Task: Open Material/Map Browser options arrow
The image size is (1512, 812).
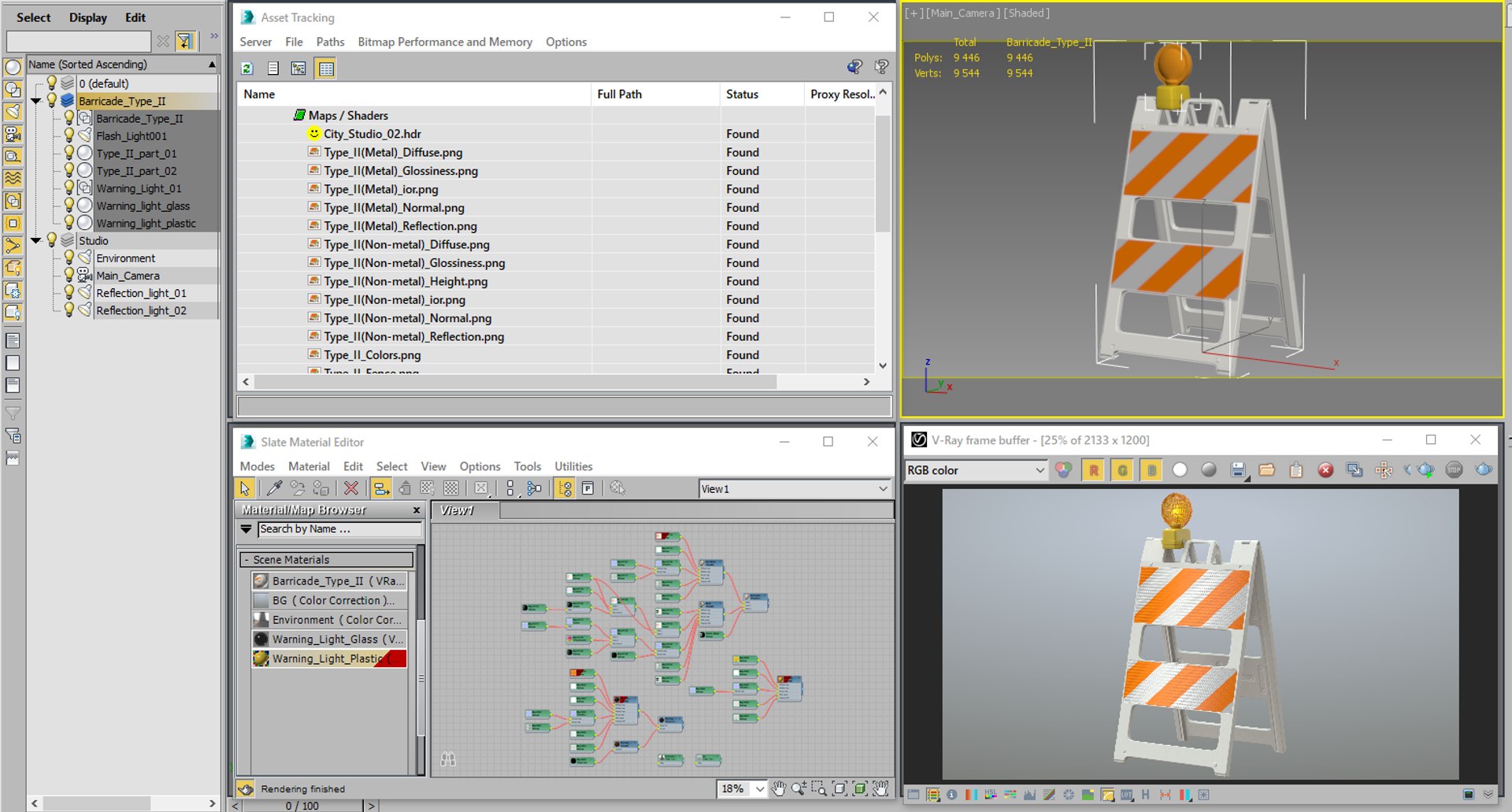Action: pyautogui.click(x=246, y=529)
